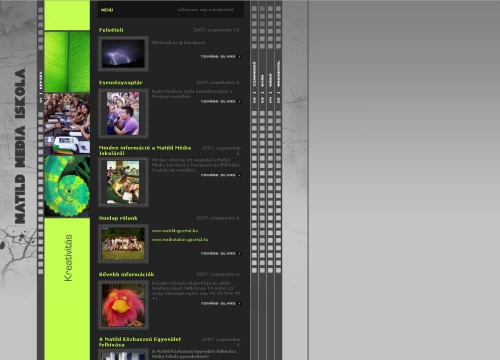Click the arrow icon beside Tovább olvas under Eseménynaptár
500x360 pixels.
coord(239,101)
